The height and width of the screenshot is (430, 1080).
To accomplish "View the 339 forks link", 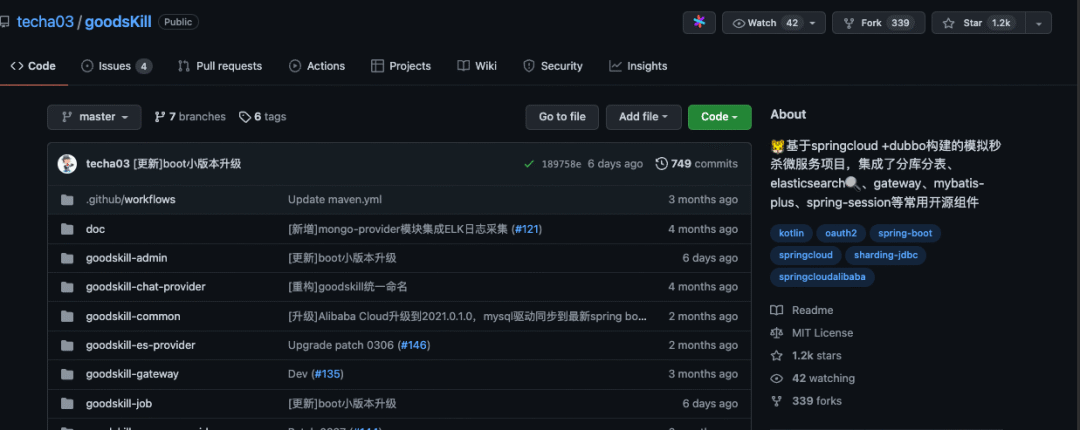I will click(x=806, y=401).
